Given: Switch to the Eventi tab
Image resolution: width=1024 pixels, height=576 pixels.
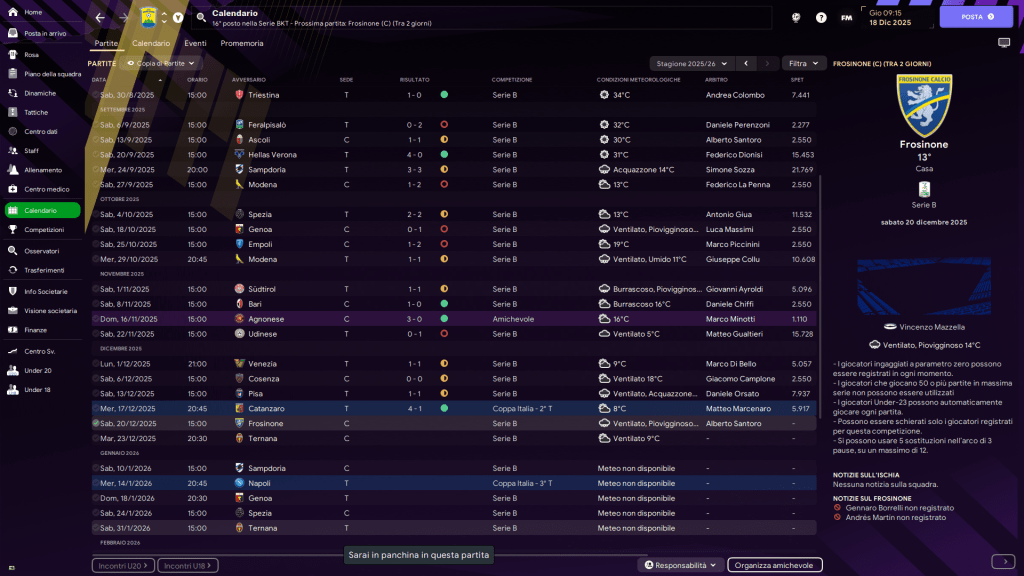Looking at the screenshot, I should pos(195,44).
